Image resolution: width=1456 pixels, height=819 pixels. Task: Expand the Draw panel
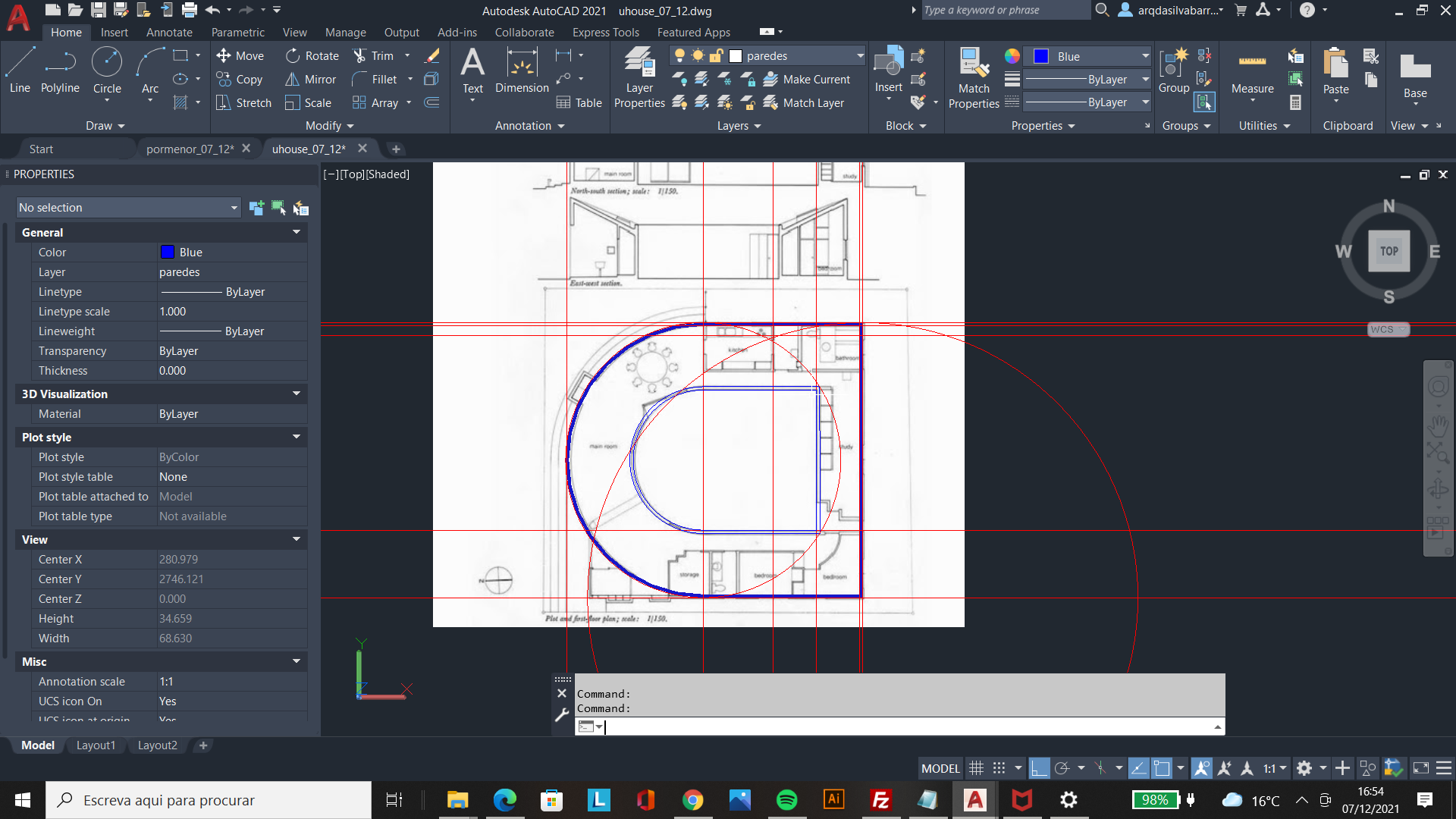pyautogui.click(x=105, y=125)
